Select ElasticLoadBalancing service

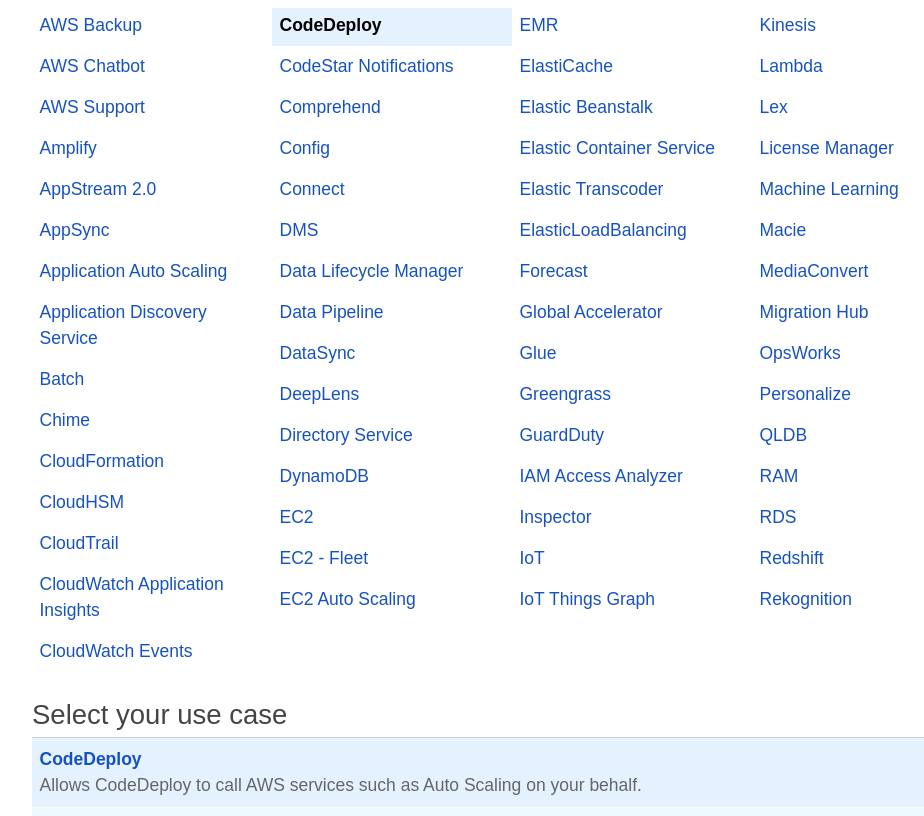602,230
